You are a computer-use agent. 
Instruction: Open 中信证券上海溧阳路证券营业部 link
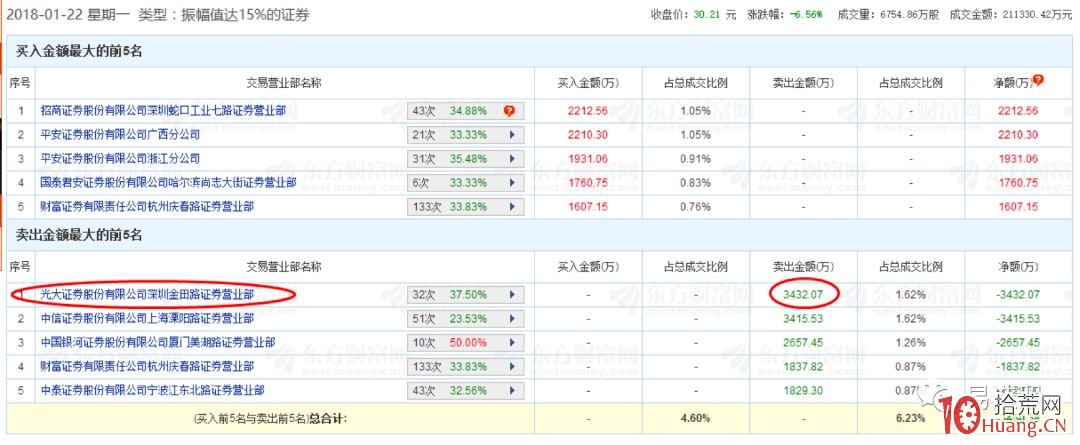click(147, 318)
